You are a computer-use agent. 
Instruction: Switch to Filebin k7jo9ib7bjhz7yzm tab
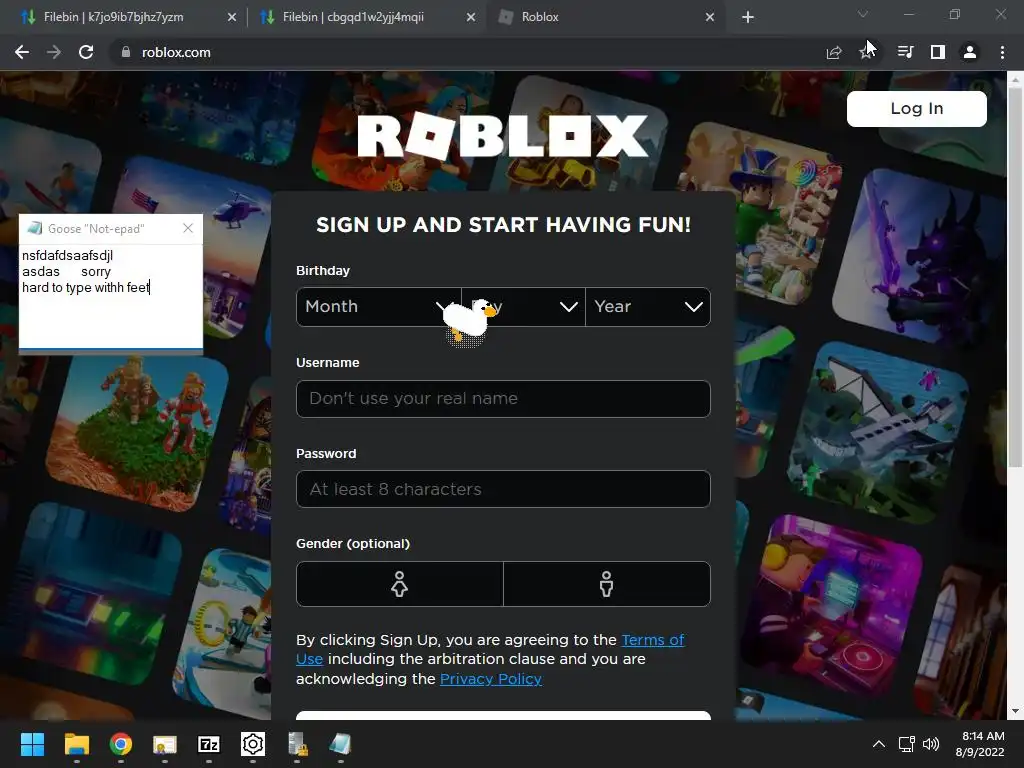click(x=124, y=17)
